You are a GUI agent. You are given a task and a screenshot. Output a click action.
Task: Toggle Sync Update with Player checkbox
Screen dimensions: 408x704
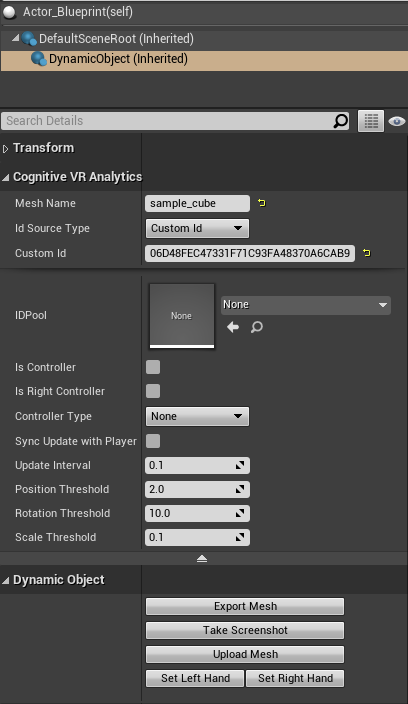click(153, 441)
